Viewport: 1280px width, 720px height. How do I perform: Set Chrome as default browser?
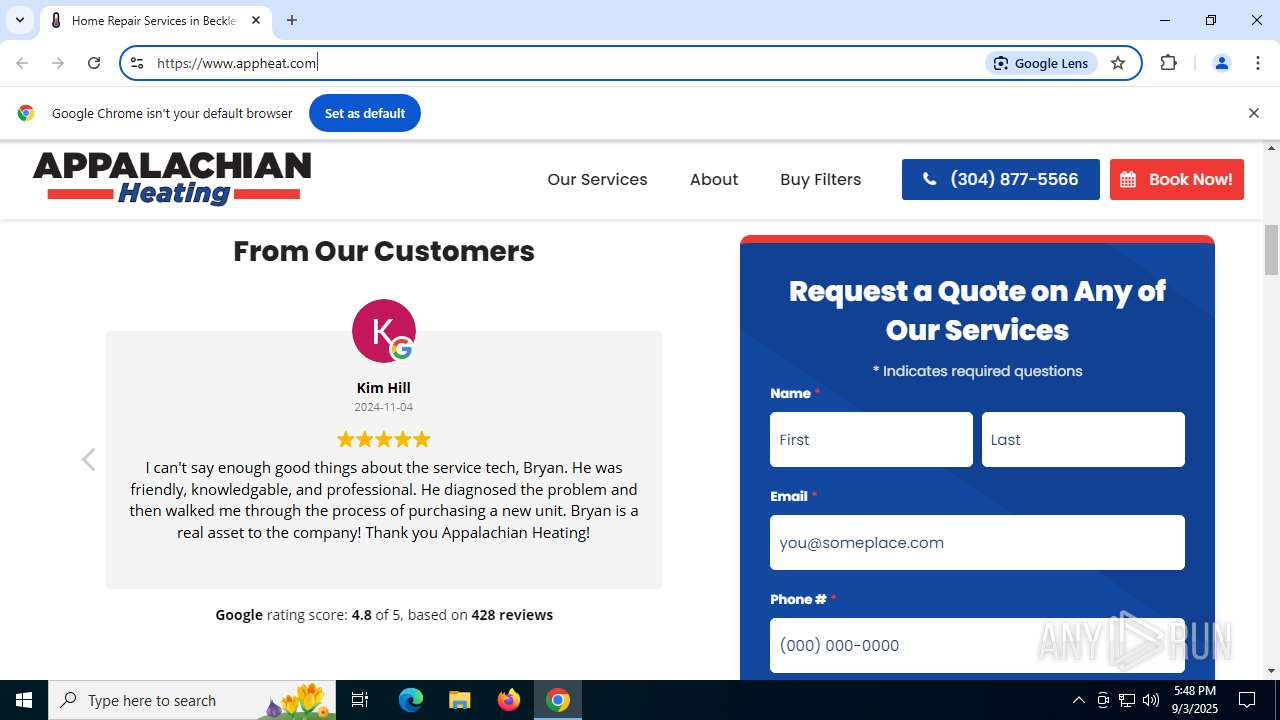tap(365, 113)
